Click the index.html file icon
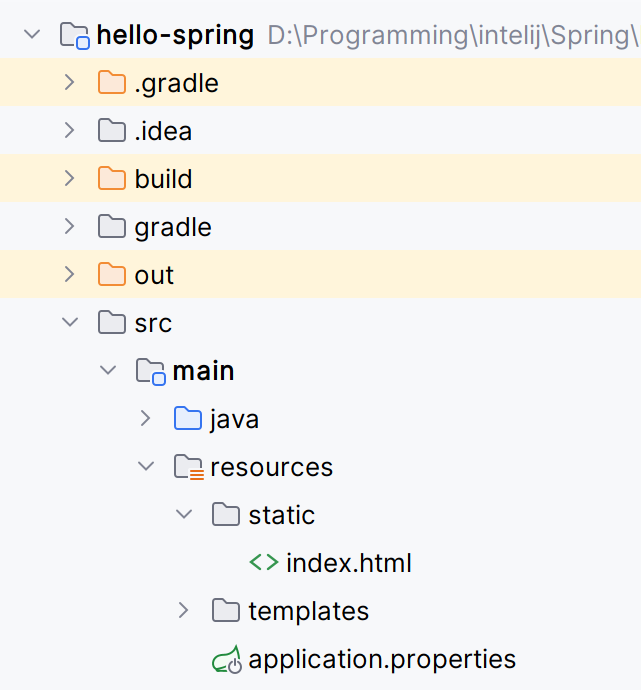The height and width of the screenshot is (690, 641). 264,563
